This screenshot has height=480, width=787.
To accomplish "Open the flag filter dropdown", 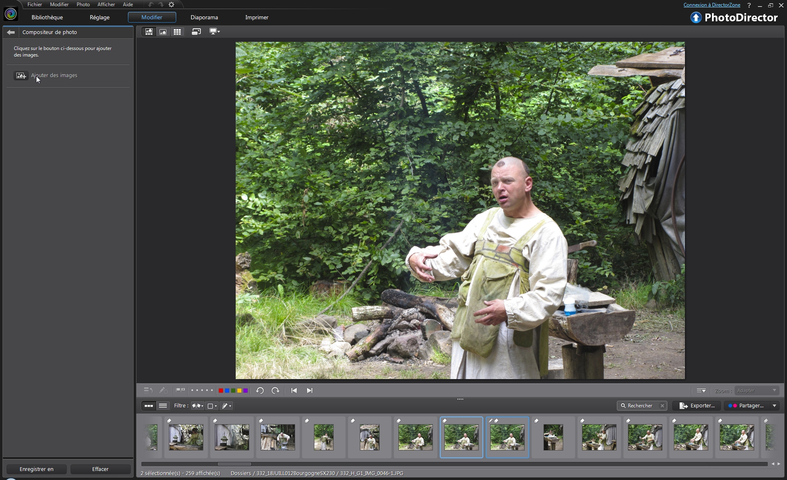I will (197, 406).
